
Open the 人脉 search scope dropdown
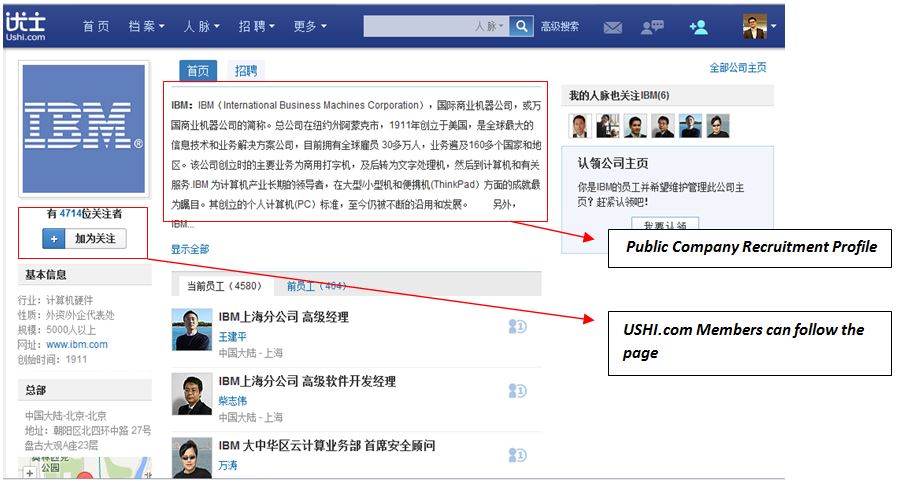(x=489, y=26)
